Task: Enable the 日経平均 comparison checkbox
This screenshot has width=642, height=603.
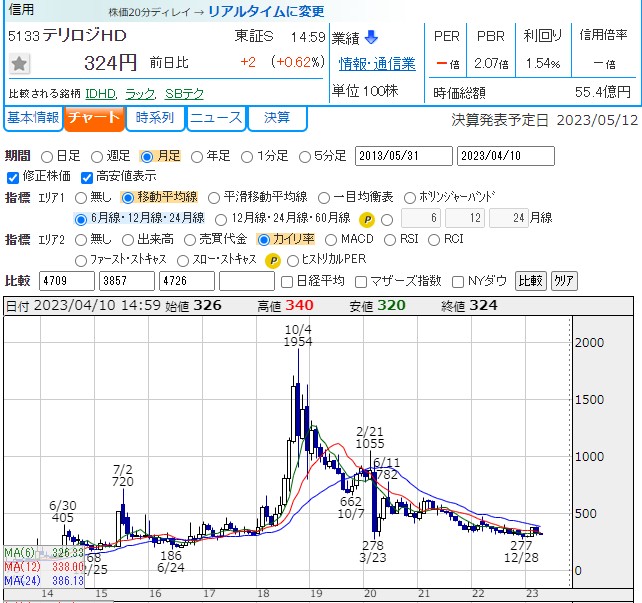Action: pyautogui.click(x=287, y=282)
